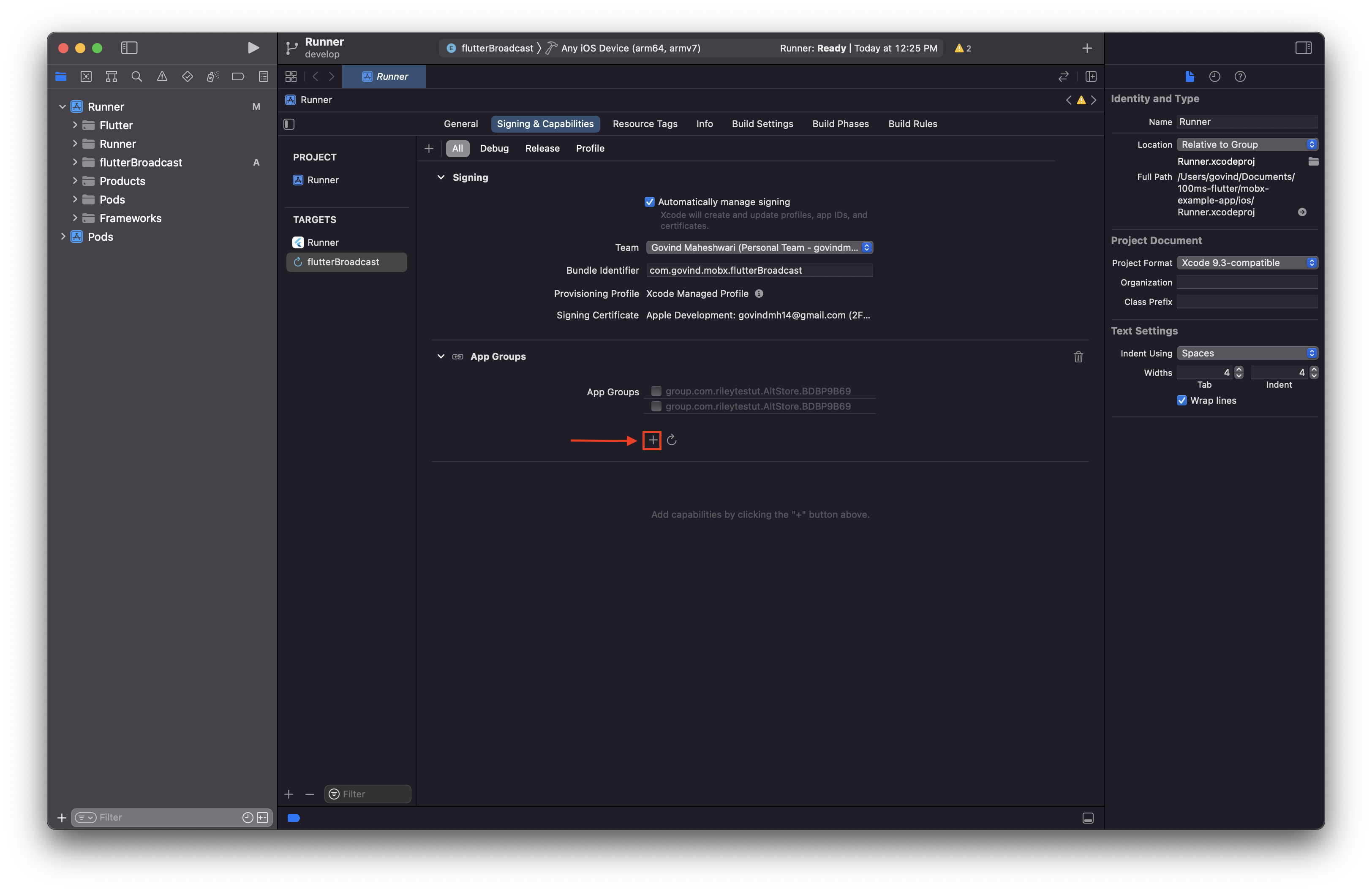Image resolution: width=1372 pixels, height=892 pixels.
Task: Delete the App Groups capability via trash icon
Action: (1078, 357)
